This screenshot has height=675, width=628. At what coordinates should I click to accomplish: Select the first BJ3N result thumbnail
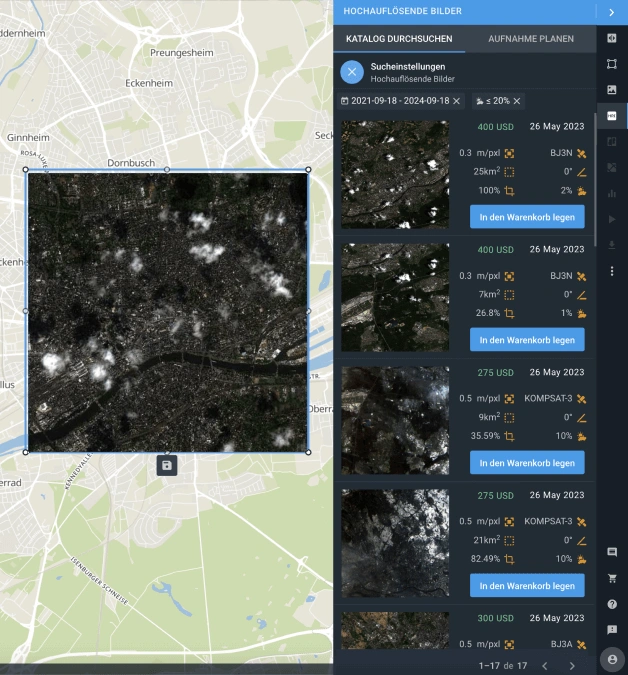(x=394, y=175)
